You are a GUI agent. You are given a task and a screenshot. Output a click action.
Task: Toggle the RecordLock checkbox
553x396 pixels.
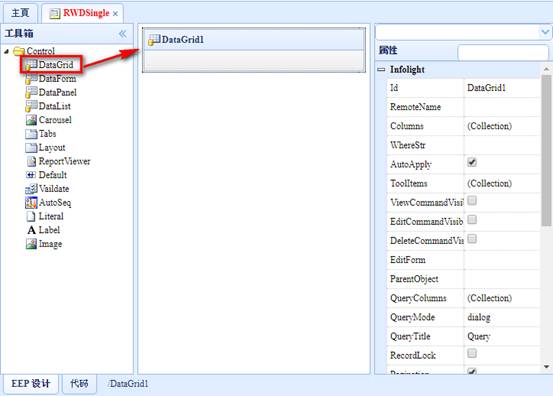pyautogui.click(x=472, y=353)
